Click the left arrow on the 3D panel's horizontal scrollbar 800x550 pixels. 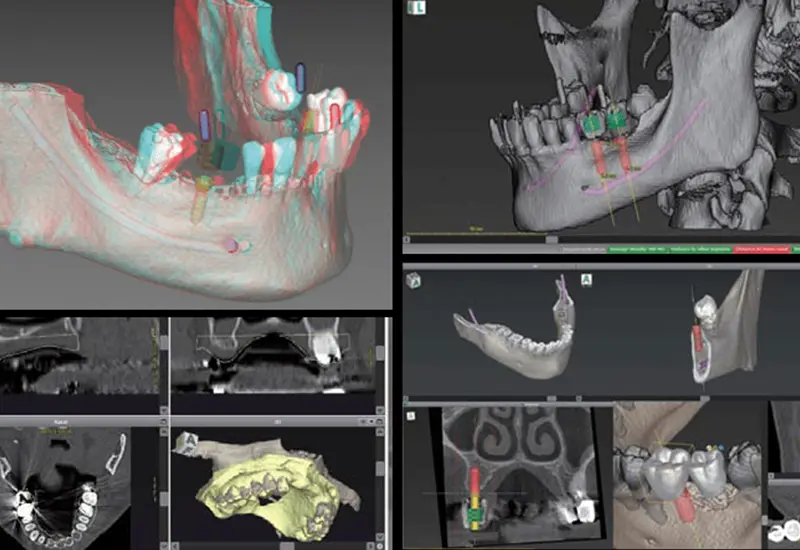[x=176, y=546]
